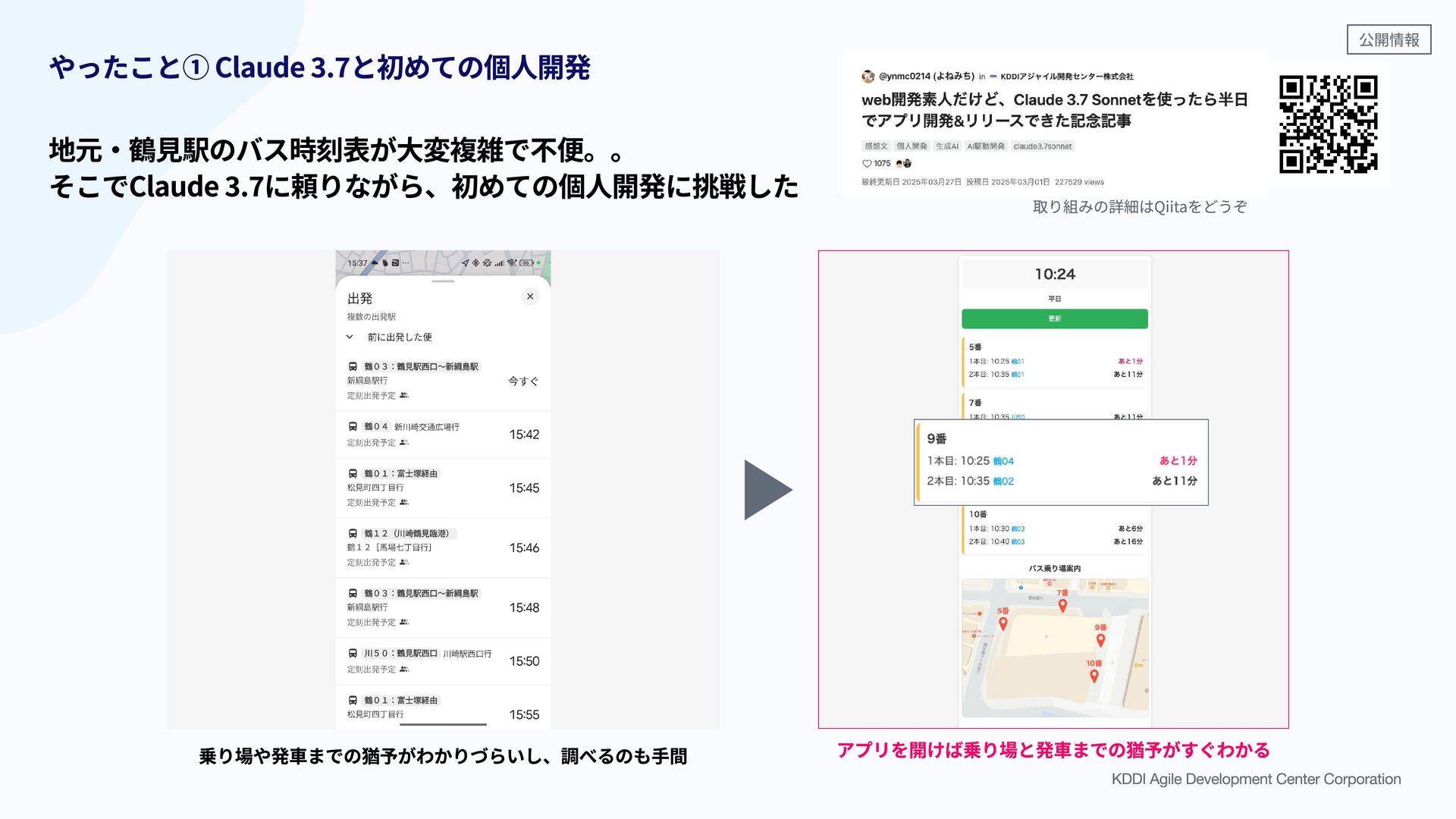
Task: Click the 鶴04 route link under 9番
Action: coord(1003,461)
